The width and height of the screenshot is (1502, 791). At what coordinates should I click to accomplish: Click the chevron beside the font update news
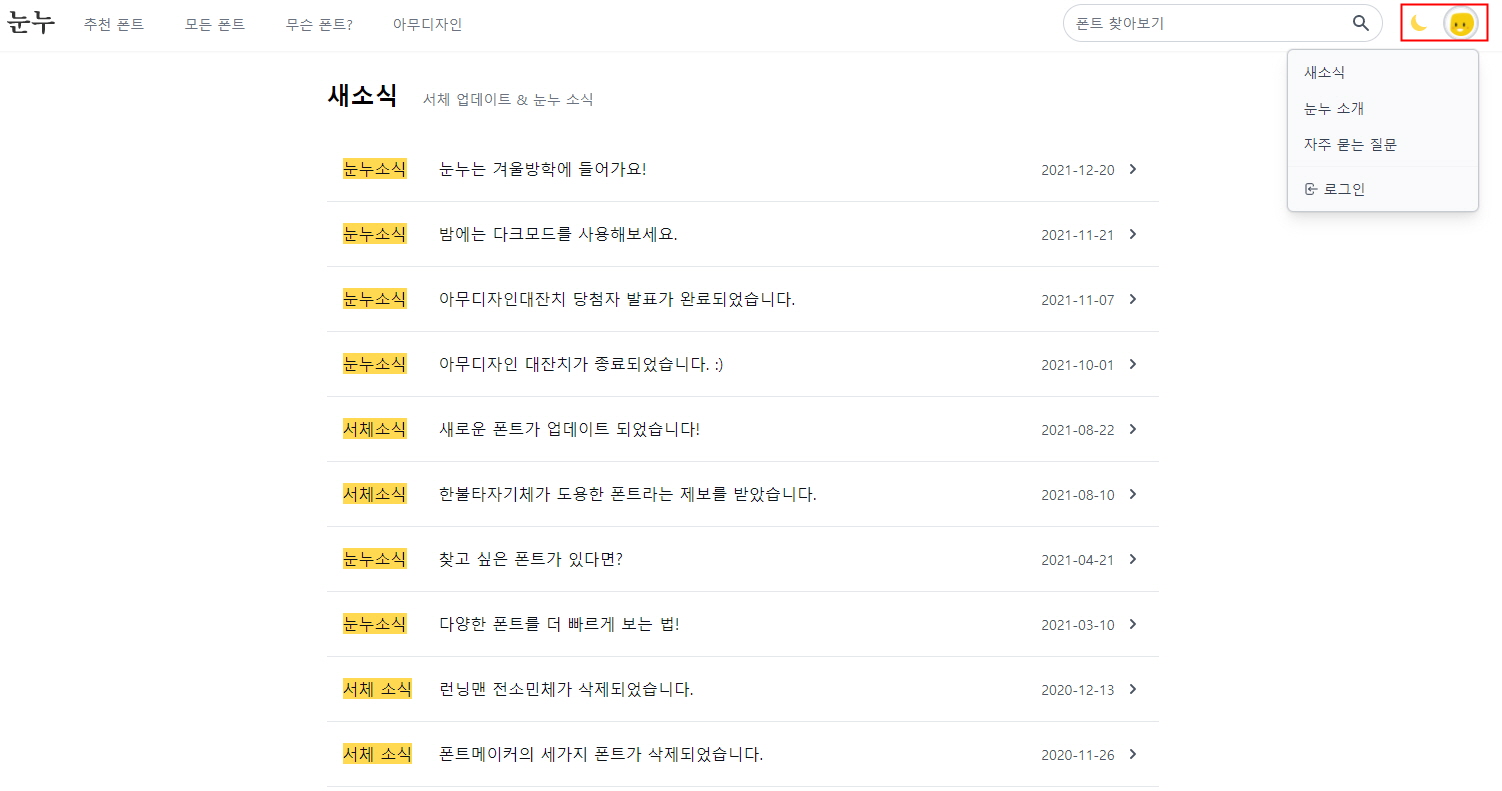coord(1133,429)
